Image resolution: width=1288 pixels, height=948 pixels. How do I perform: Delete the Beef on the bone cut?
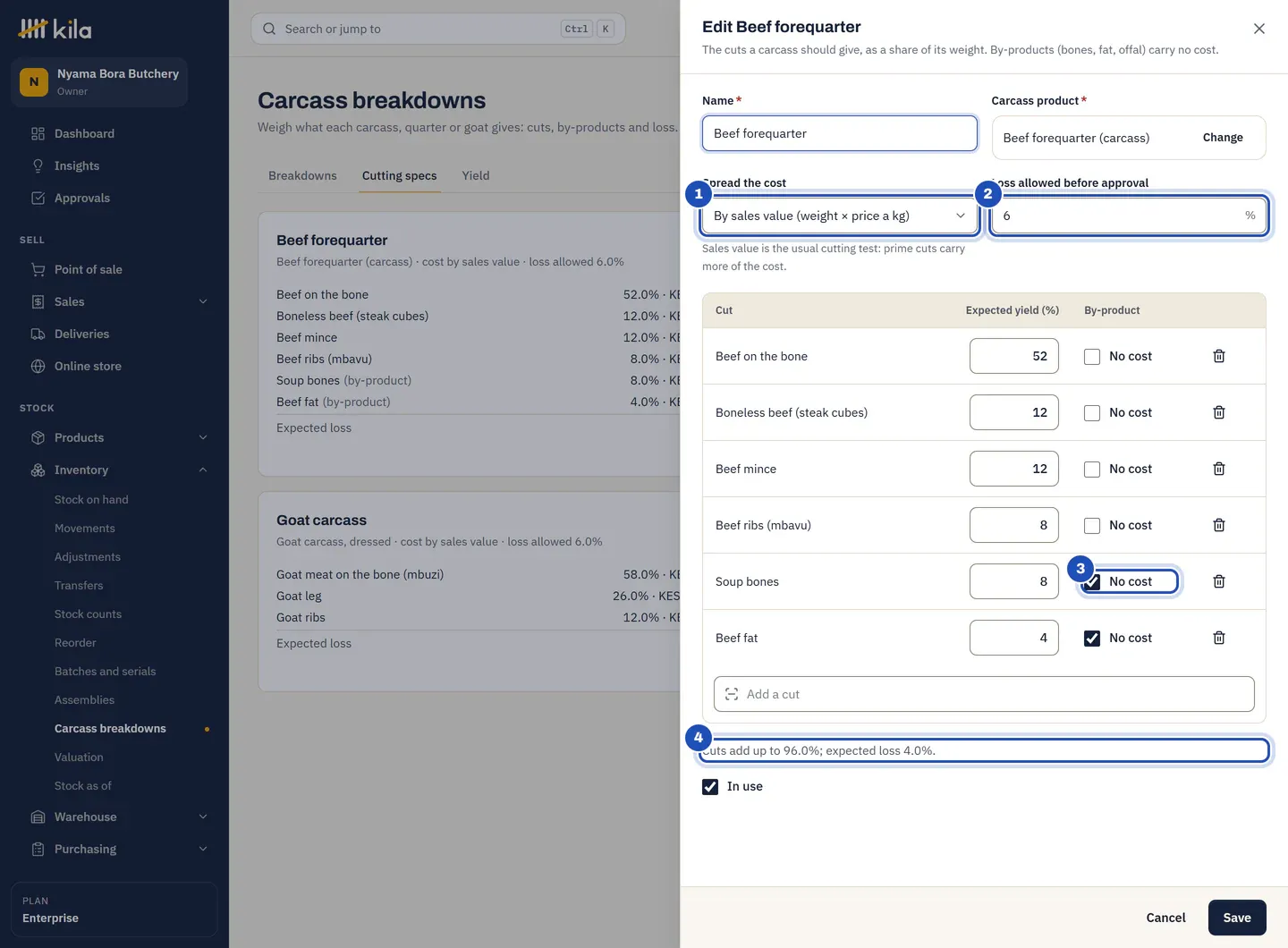(1218, 356)
